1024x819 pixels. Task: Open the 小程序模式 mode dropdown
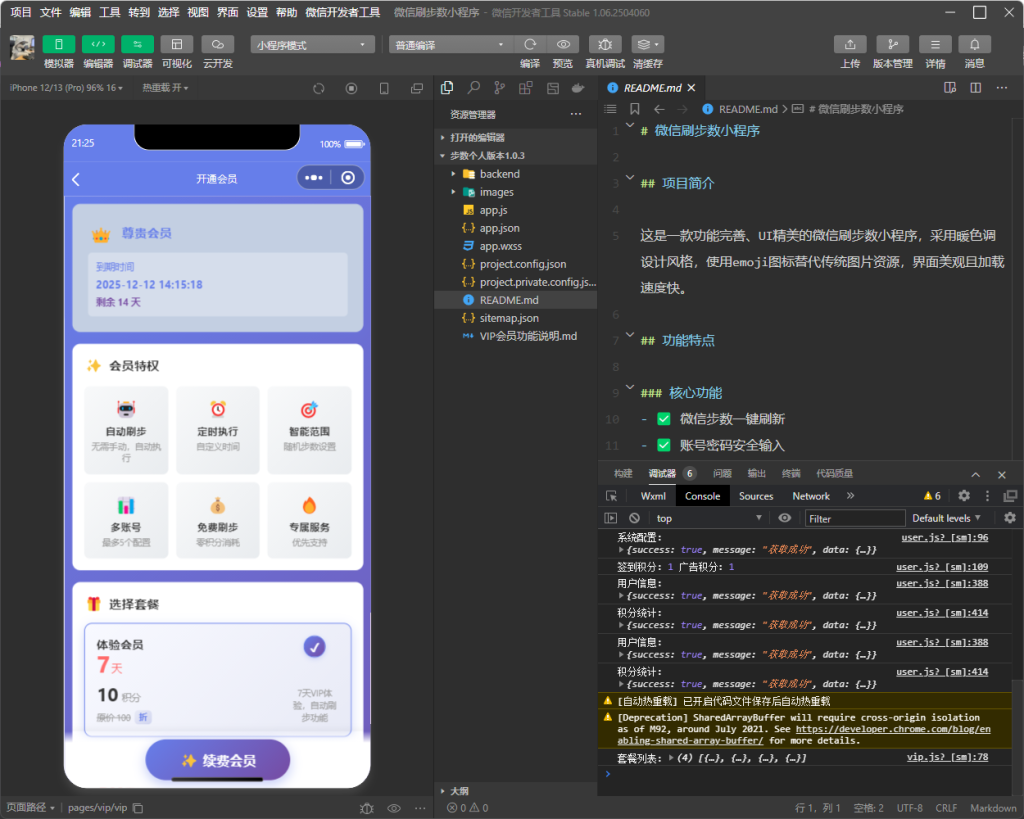(x=312, y=45)
